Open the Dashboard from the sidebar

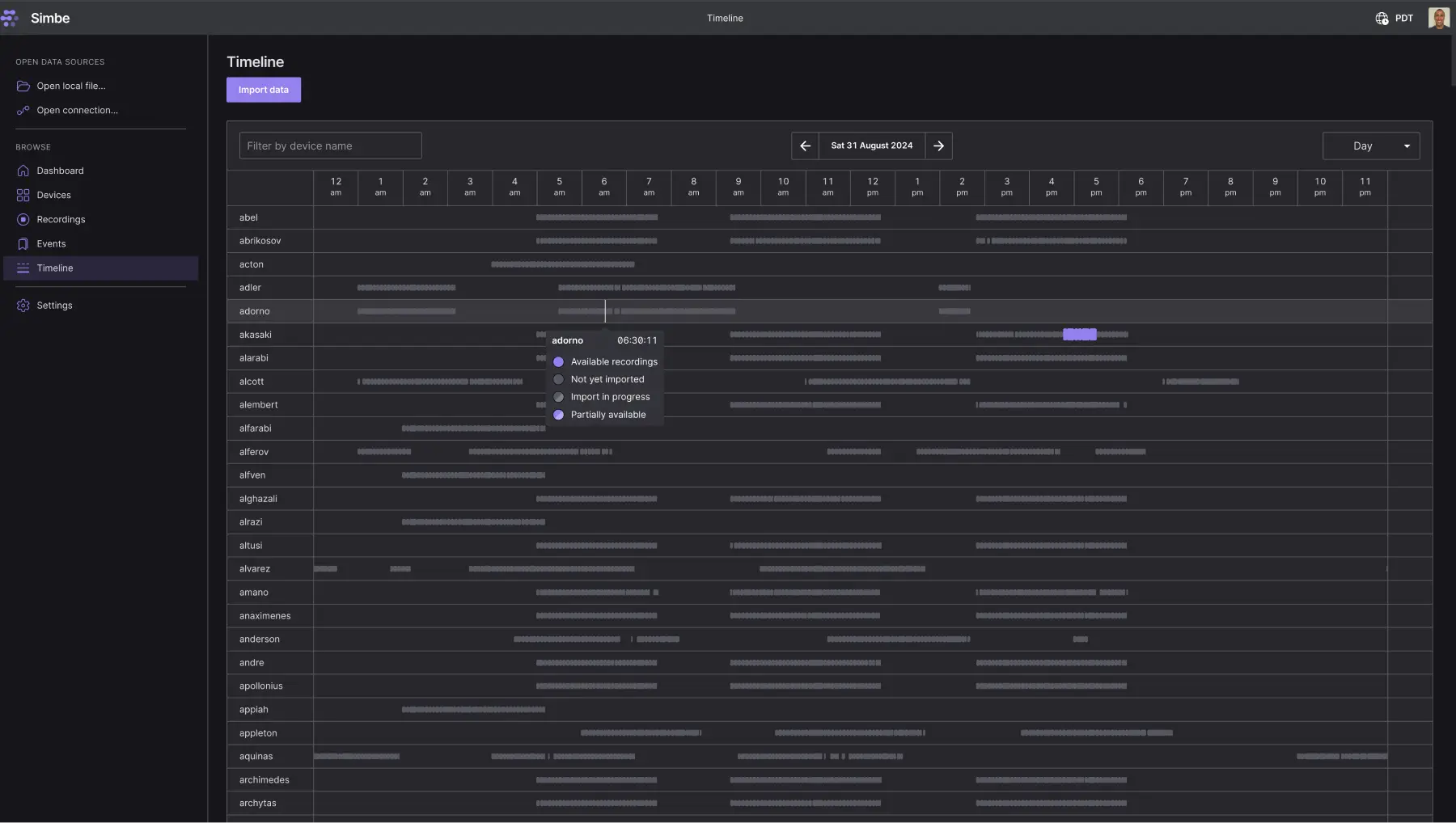point(23,171)
